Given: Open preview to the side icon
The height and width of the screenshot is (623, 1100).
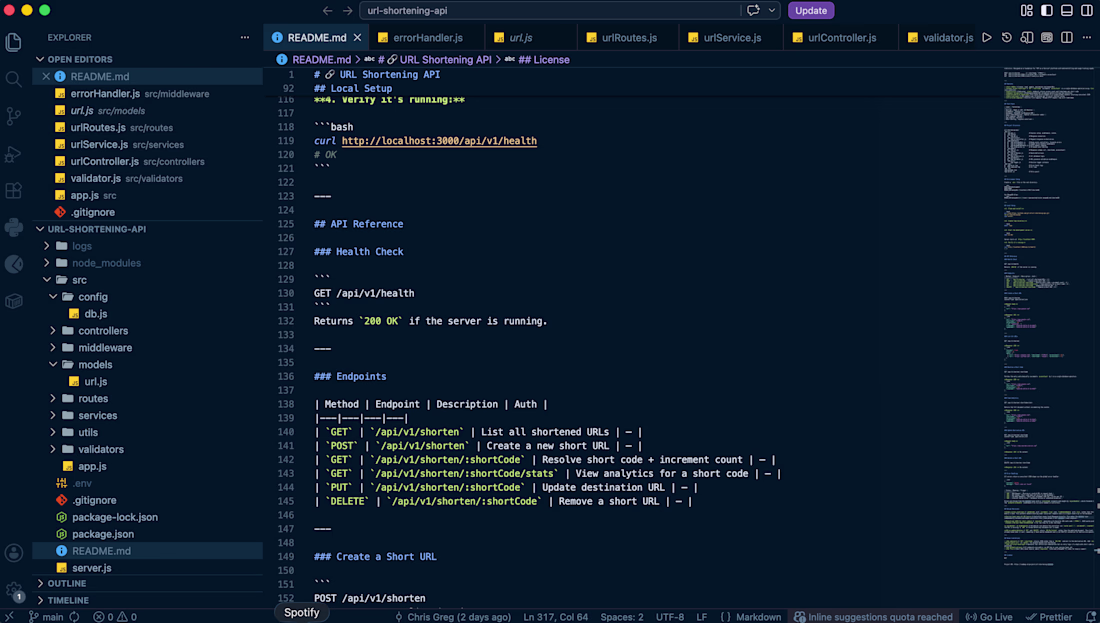Looking at the screenshot, I should click(1027, 38).
